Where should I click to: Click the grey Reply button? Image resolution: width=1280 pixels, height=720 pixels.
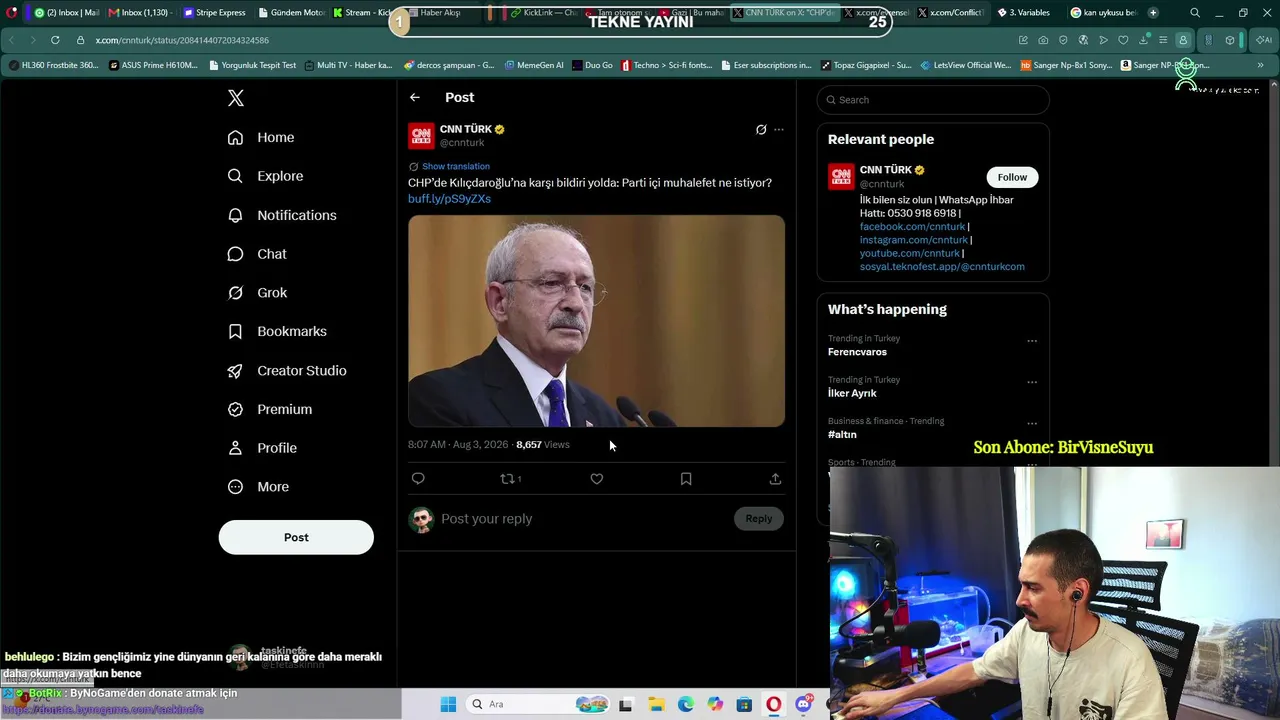pyautogui.click(x=759, y=518)
